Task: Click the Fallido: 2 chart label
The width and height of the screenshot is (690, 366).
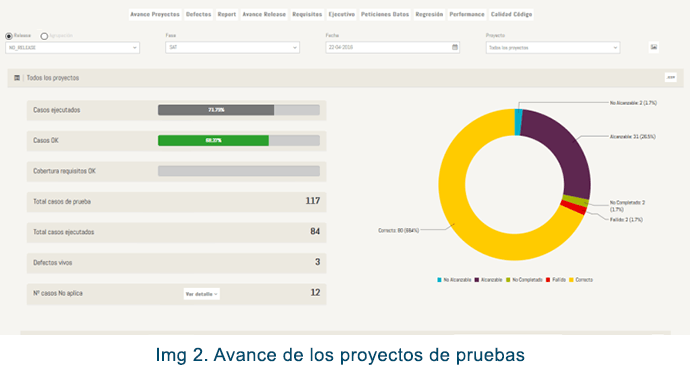Action: tap(626, 220)
